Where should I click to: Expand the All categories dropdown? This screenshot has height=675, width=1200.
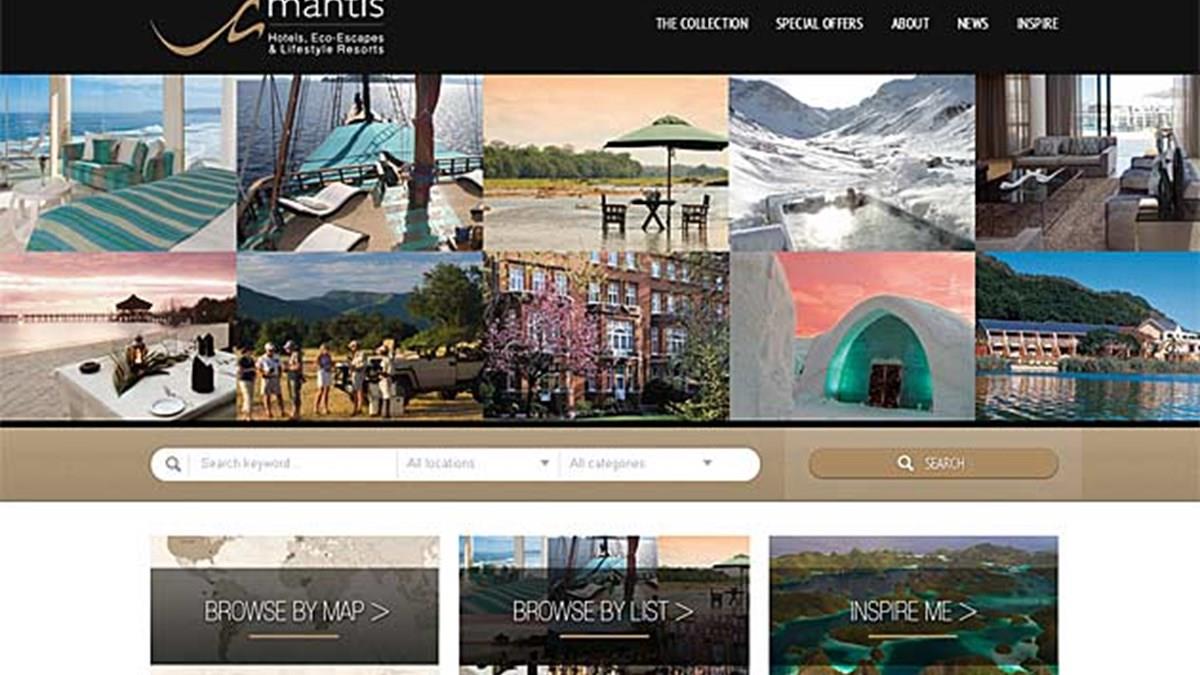tap(641, 464)
